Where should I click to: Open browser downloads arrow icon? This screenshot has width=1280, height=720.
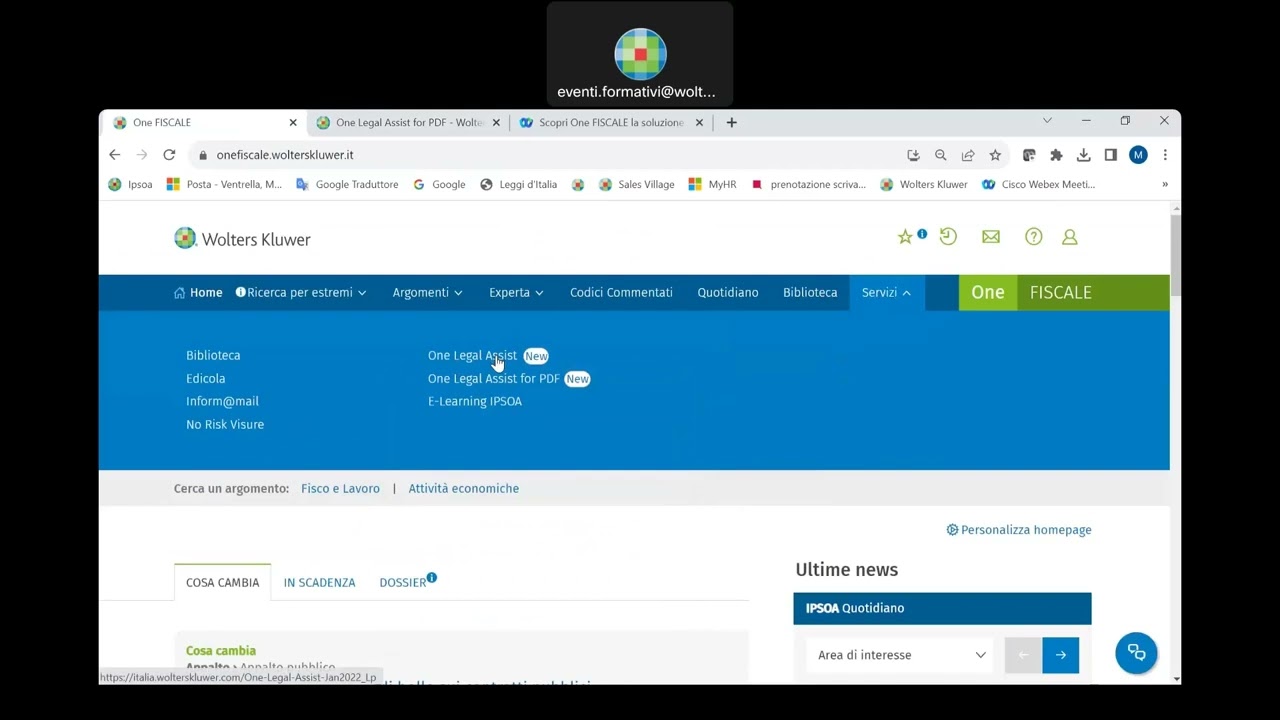click(x=1083, y=155)
